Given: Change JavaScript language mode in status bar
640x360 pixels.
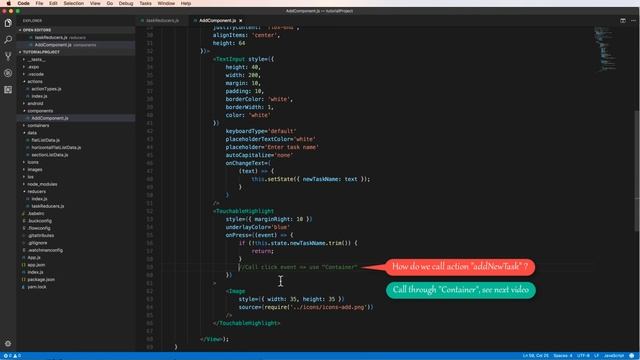Looking at the screenshot, I should pyautogui.click(x=614, y=356).
